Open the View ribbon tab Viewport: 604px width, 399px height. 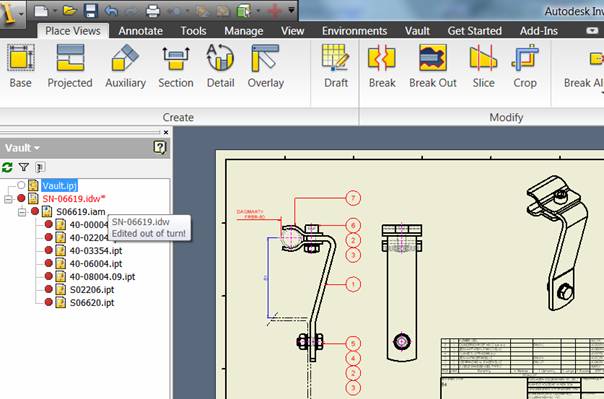(x=292, y=31)
